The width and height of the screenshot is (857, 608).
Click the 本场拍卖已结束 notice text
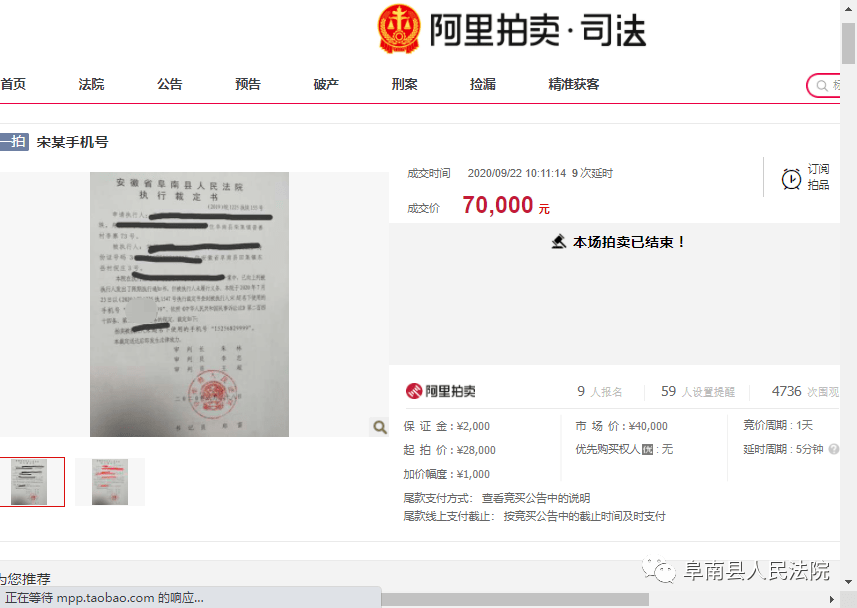tap(629, 242)
